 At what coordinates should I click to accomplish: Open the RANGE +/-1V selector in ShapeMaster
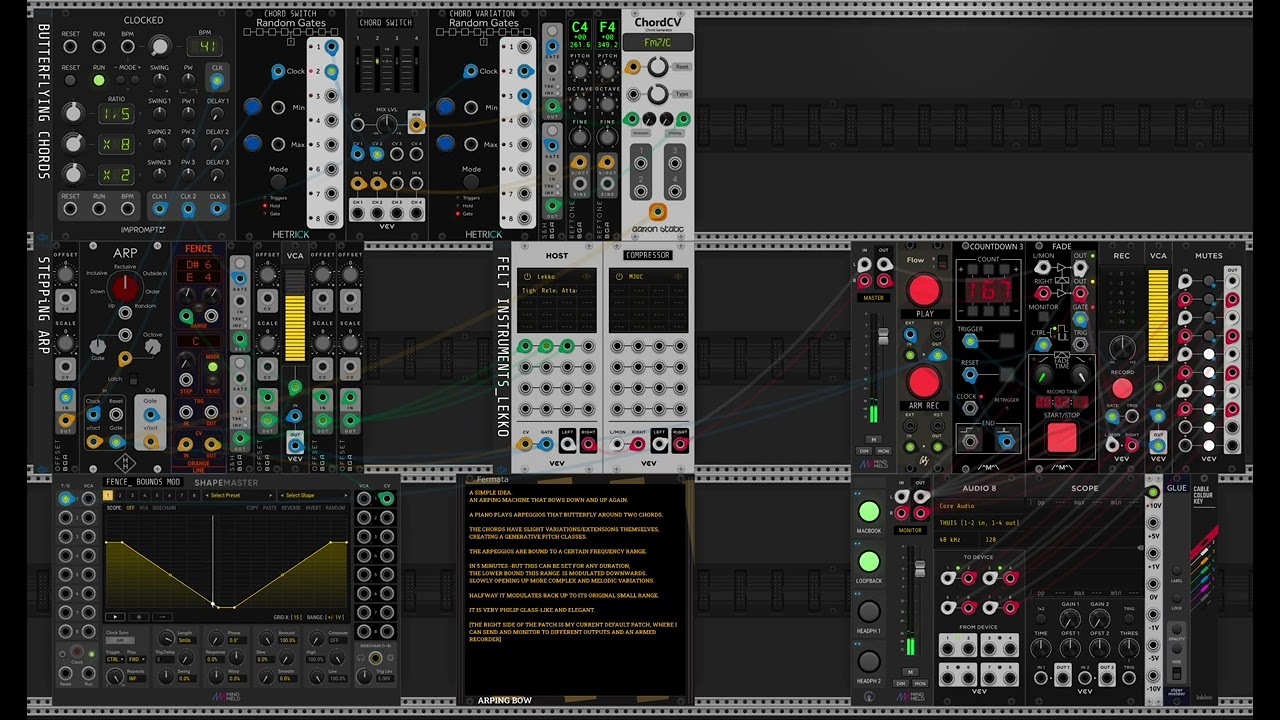click(327, 618)
